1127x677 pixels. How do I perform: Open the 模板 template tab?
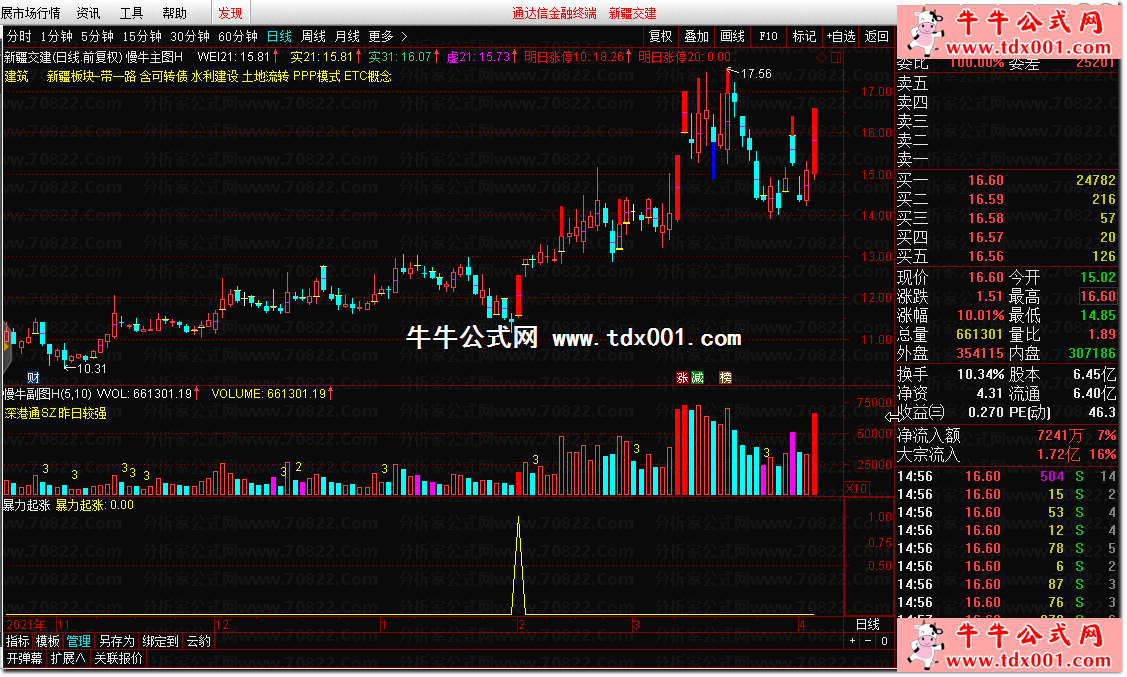click(48, 641)
